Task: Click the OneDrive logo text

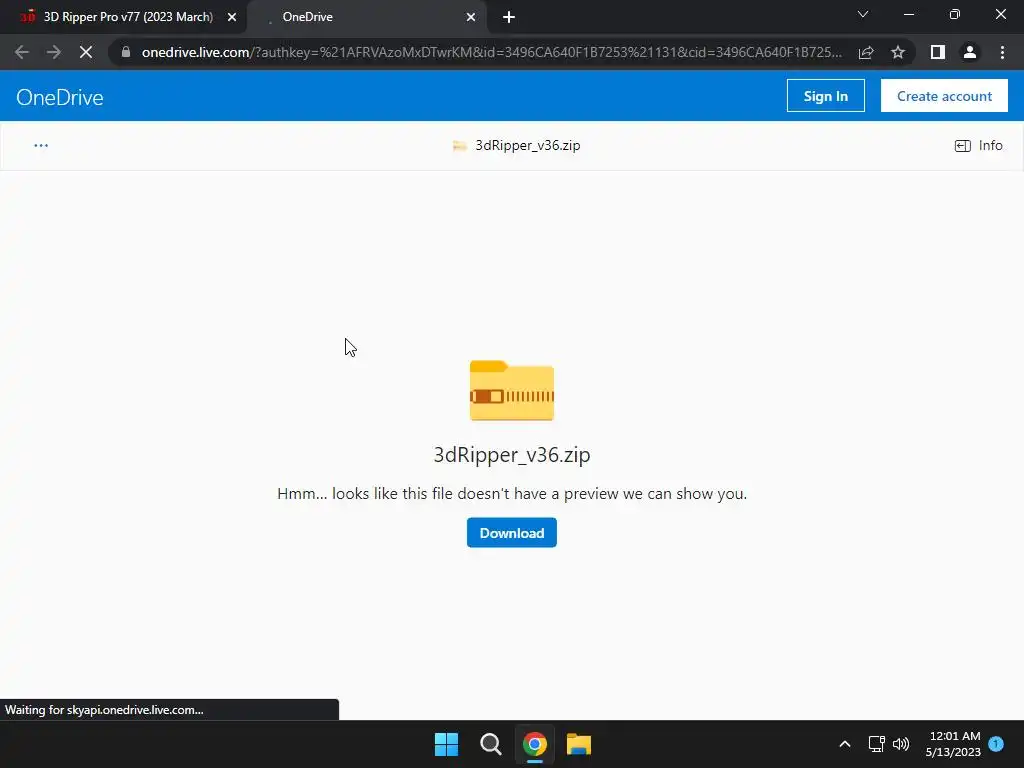Action: pos(59,97)
